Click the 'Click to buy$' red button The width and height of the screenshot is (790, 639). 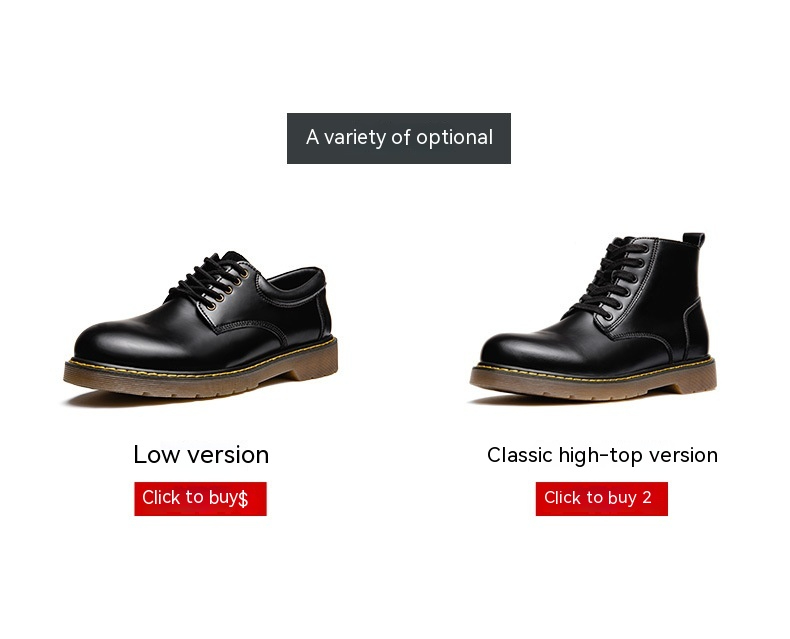200,498
